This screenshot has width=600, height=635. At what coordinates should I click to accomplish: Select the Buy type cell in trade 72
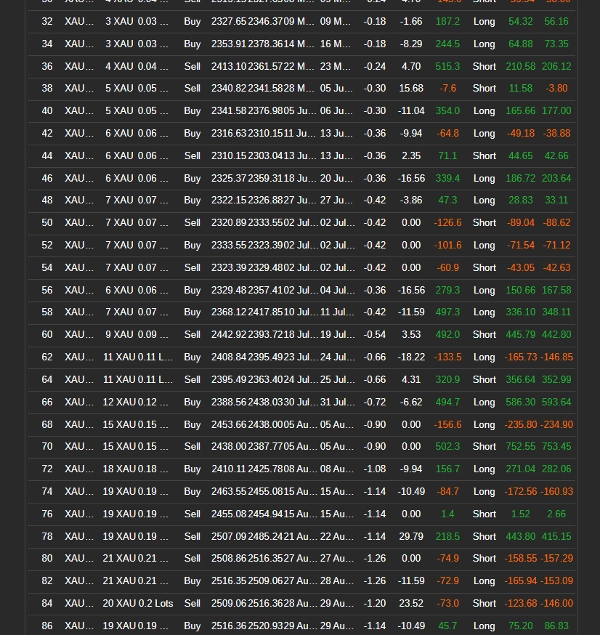click(192, 469)
